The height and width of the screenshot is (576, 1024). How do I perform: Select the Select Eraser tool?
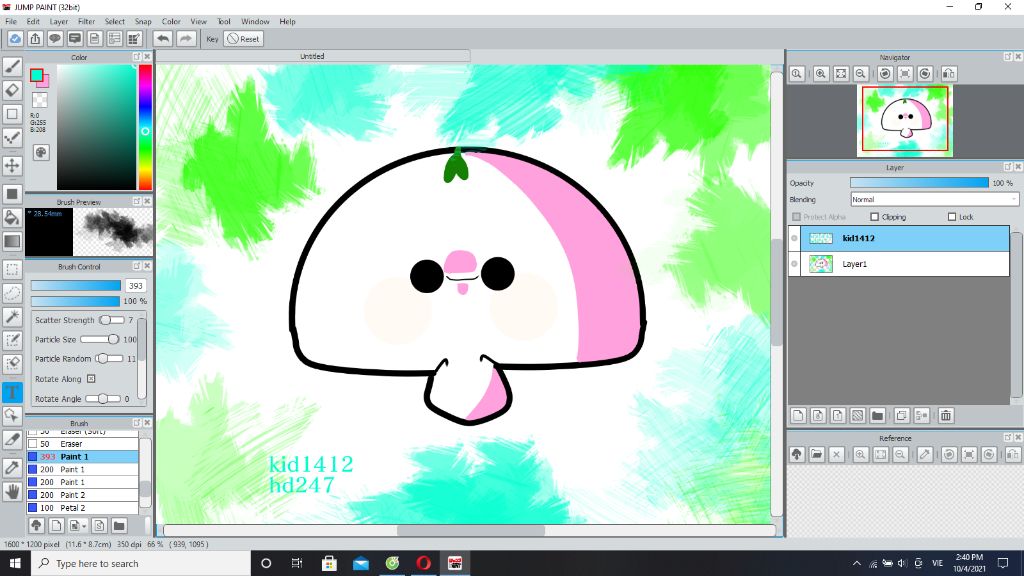(12, 364)
